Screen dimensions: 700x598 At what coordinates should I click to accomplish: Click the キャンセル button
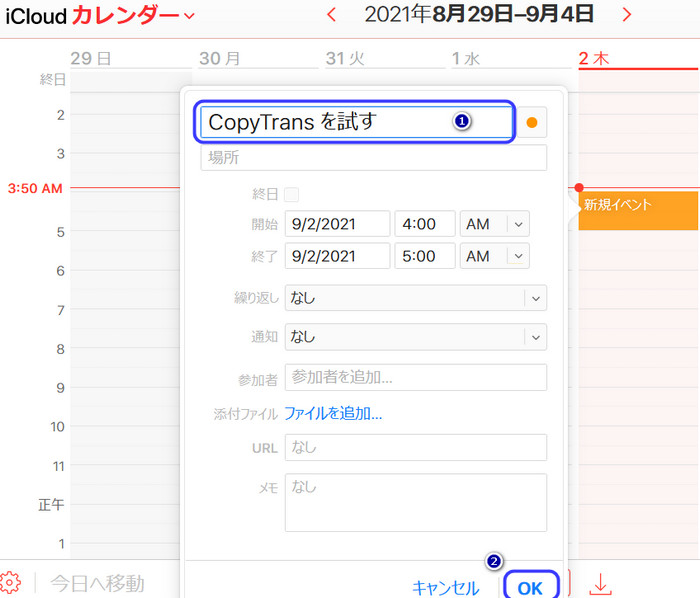[446, 588]
